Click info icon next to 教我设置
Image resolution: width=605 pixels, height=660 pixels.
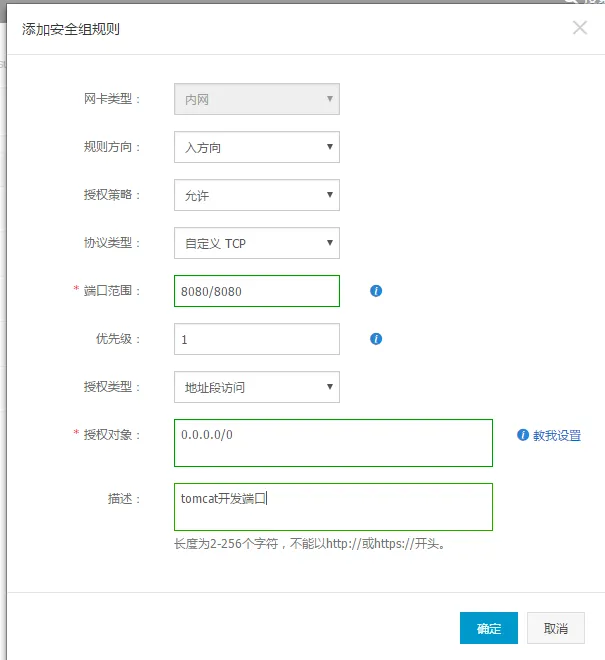[x=523, y=435]
